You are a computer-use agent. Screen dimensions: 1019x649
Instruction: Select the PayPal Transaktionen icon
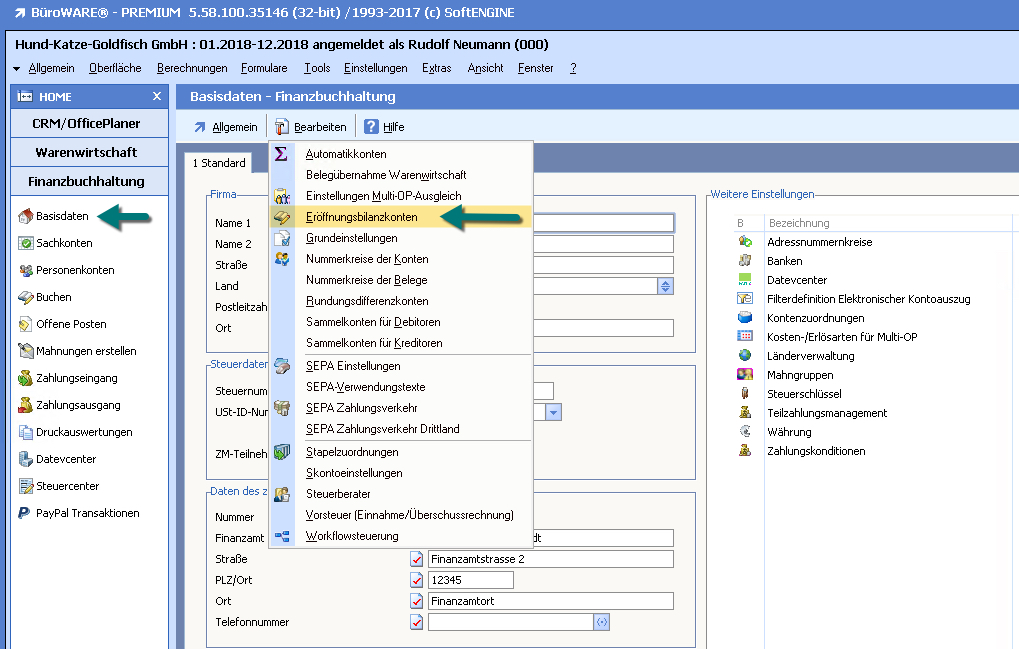tap(27, 513)
